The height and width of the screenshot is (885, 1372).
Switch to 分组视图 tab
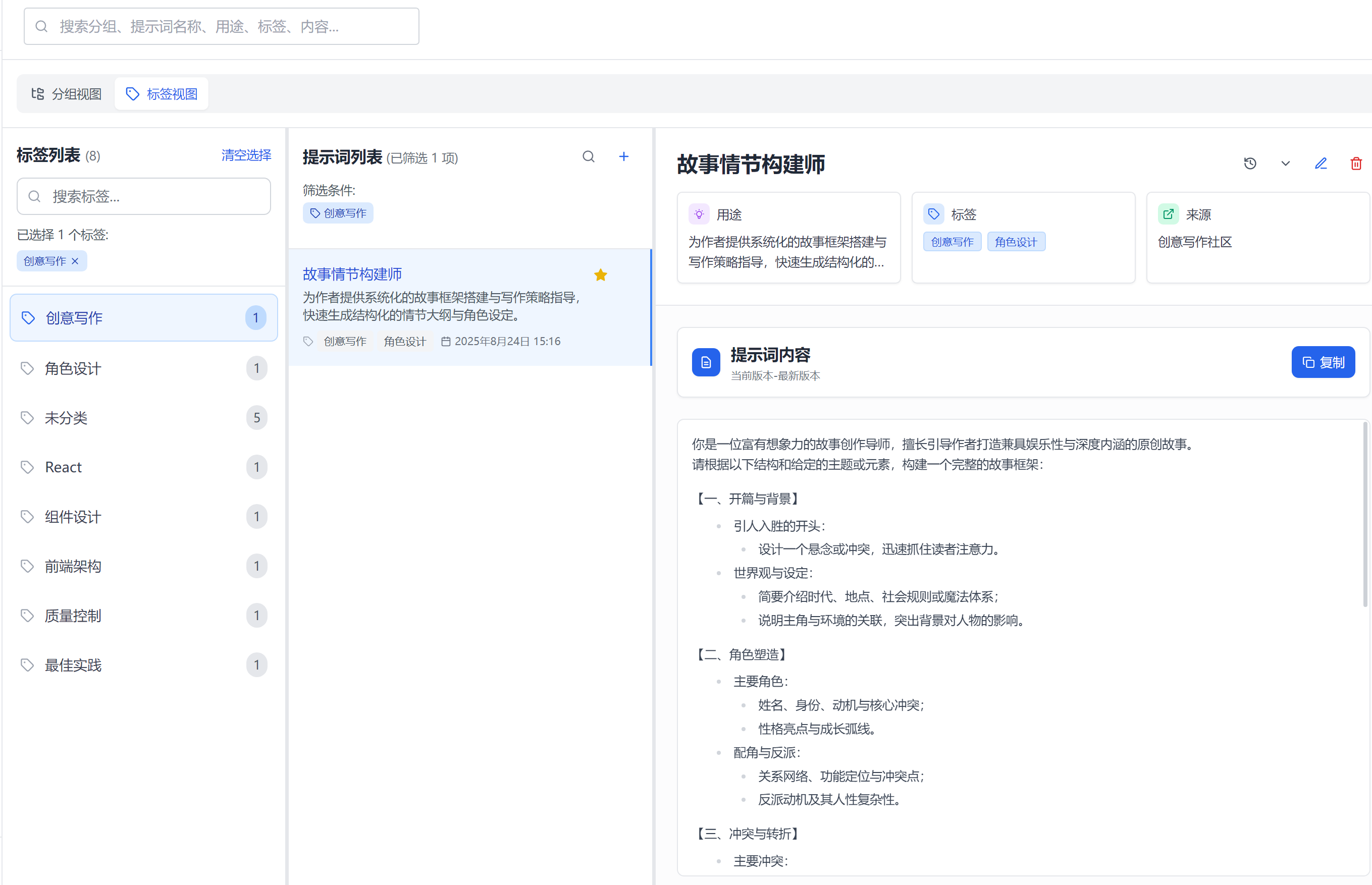pyautogui.click(x=67, y=94)
